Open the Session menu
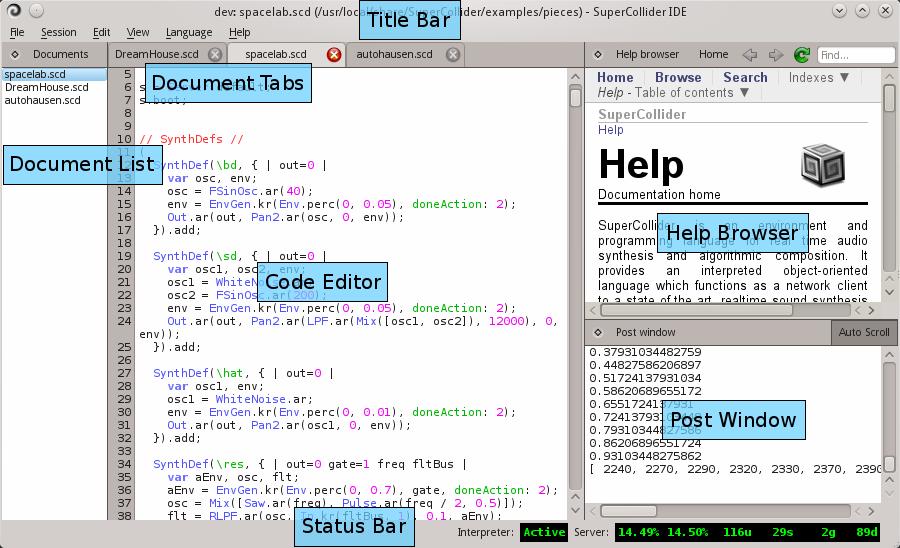 [59, 33]
